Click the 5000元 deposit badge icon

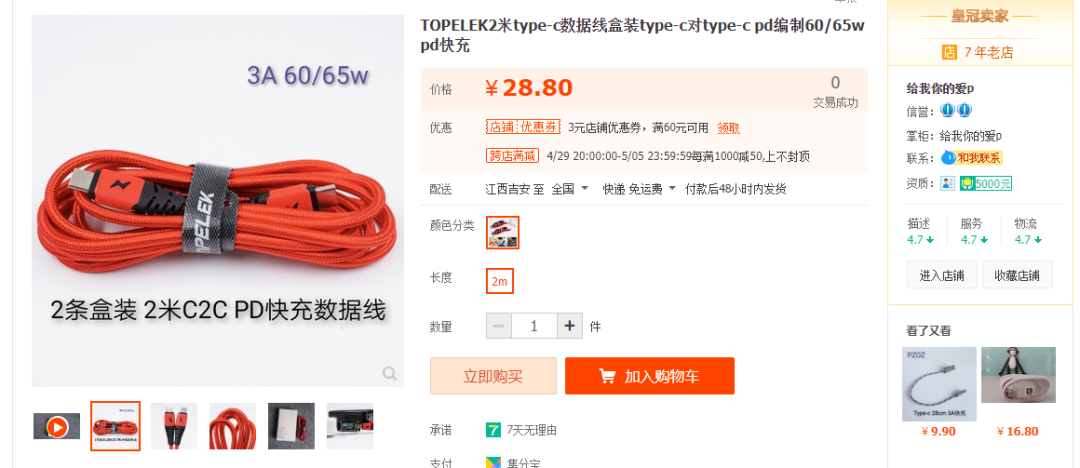(x=986, y=183)
